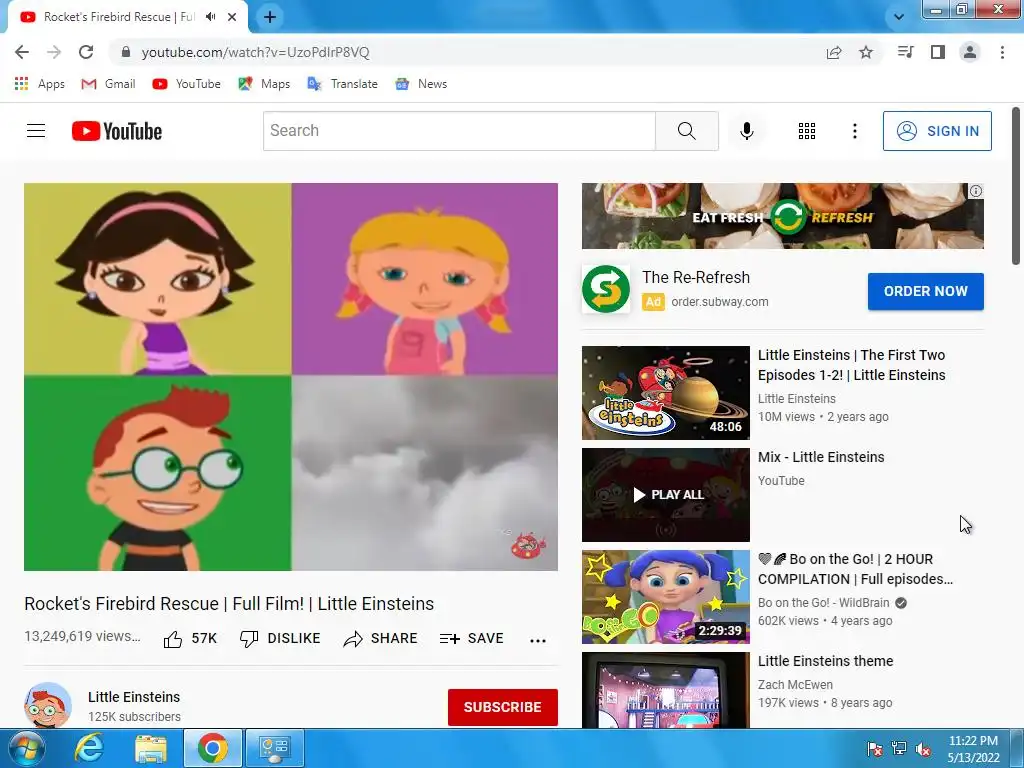Go to the YouTube home logo
Screen dimensions: 1024x768
pyautogui.click(x=117, y=131)
